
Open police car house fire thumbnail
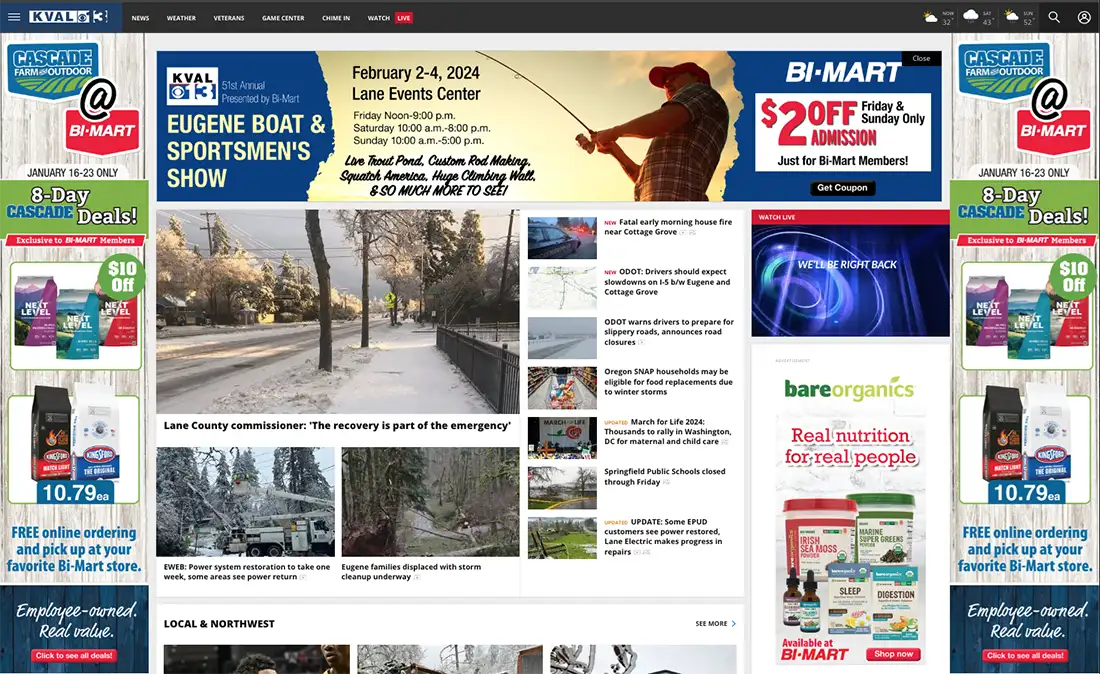coord(562,238)
